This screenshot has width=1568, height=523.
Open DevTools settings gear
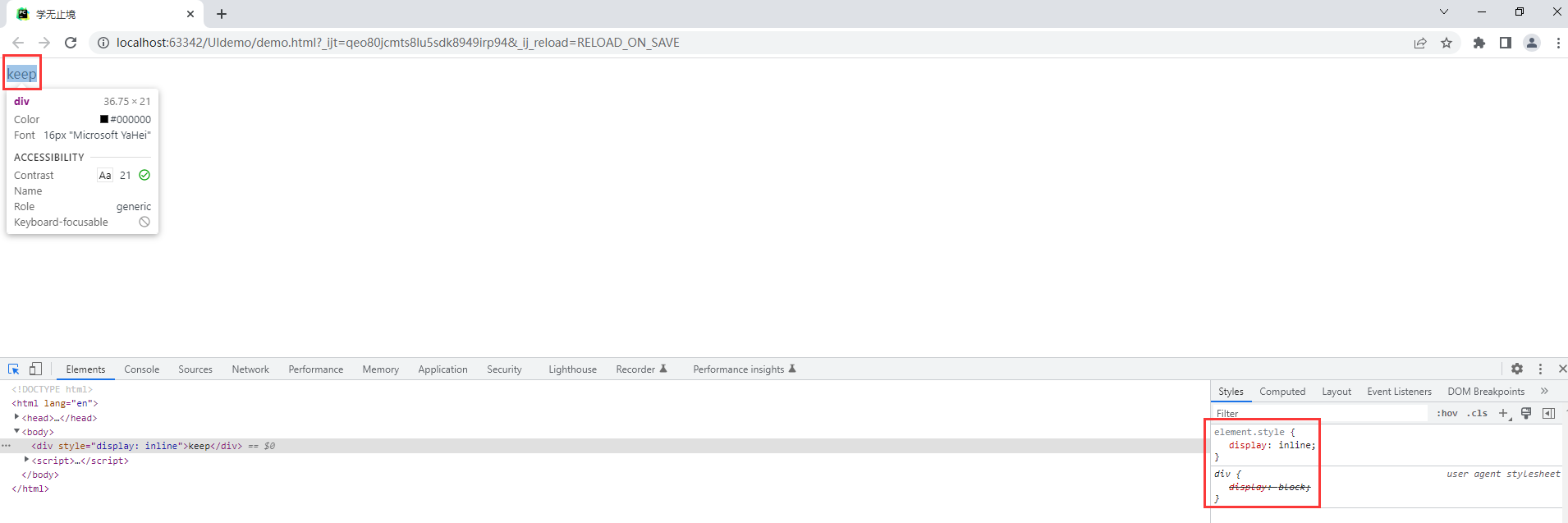point(1517,369)
